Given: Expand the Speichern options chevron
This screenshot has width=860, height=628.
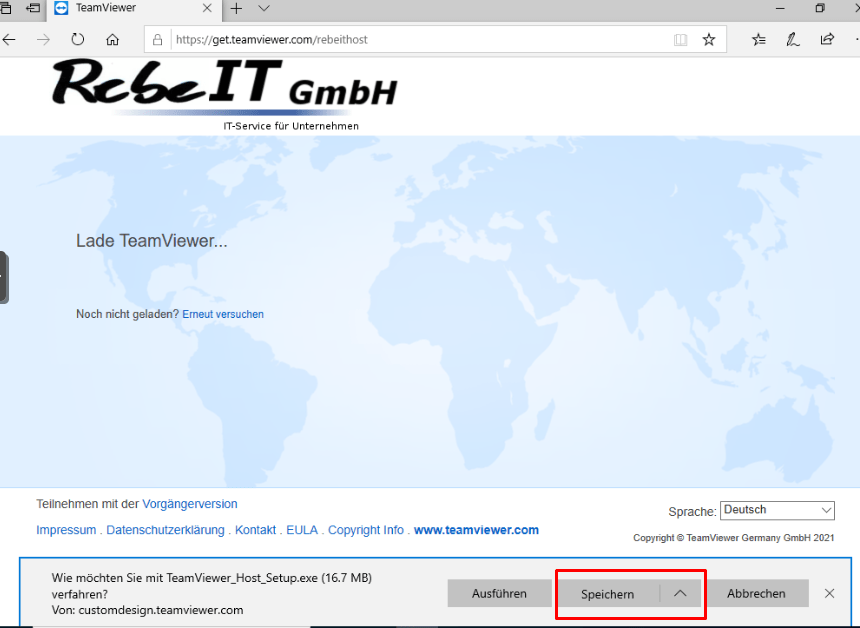Looking at the screenshot, I should [x=680, y=593].
